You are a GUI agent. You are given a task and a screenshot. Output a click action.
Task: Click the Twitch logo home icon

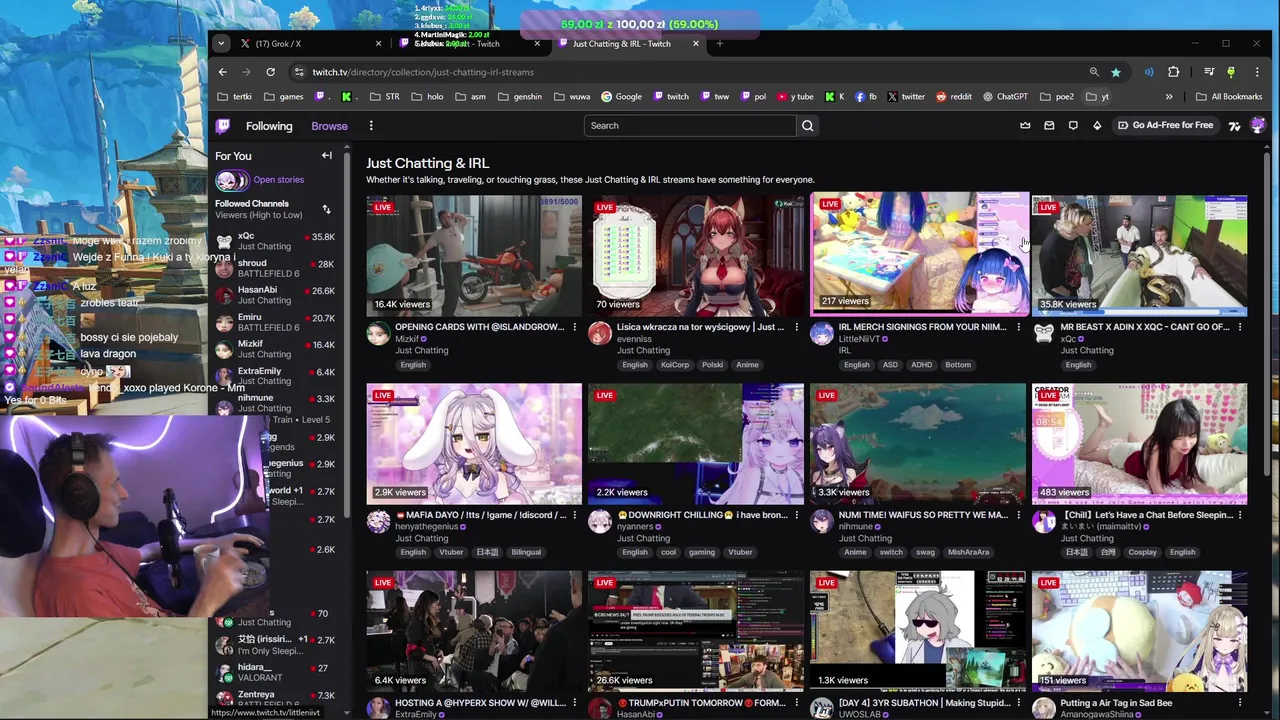[x=223, y=126]
